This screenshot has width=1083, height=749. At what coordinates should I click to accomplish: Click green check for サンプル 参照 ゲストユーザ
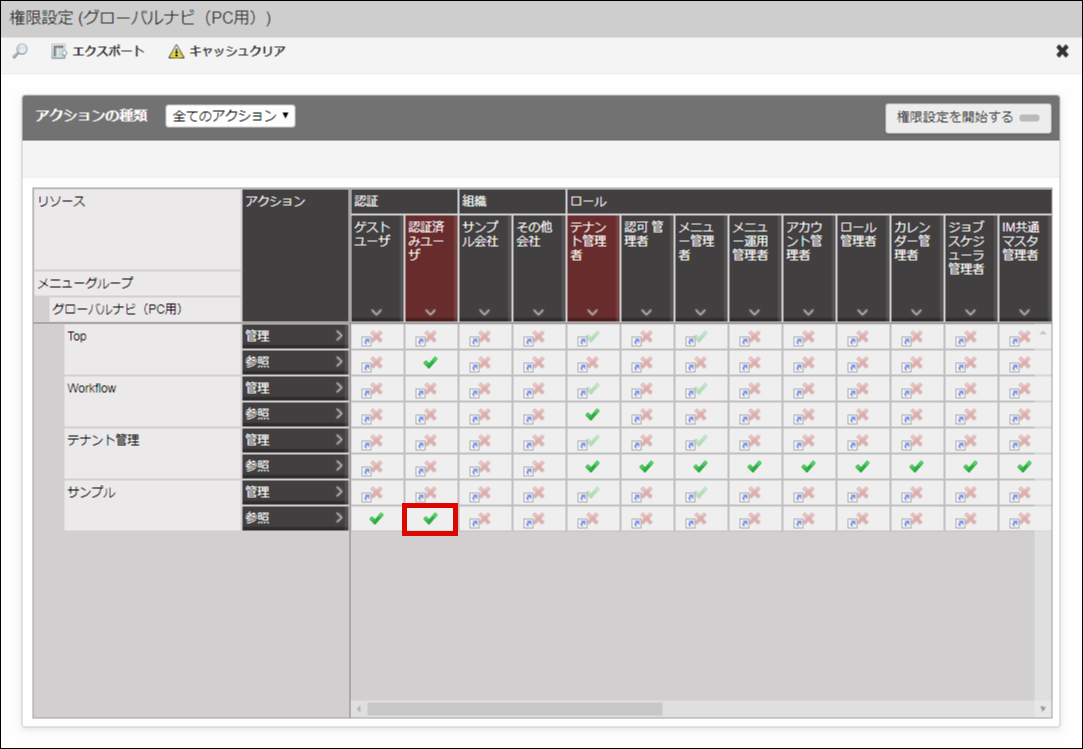click(x=376, y=519)
